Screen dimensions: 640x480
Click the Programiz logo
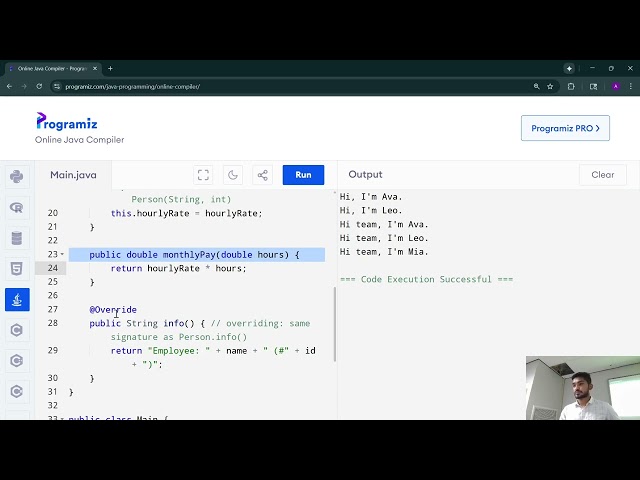67,121
